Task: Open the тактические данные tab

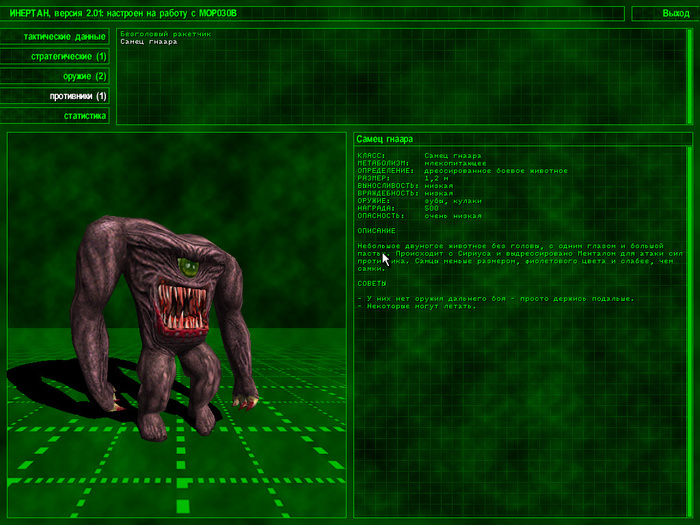Action: 56,36
